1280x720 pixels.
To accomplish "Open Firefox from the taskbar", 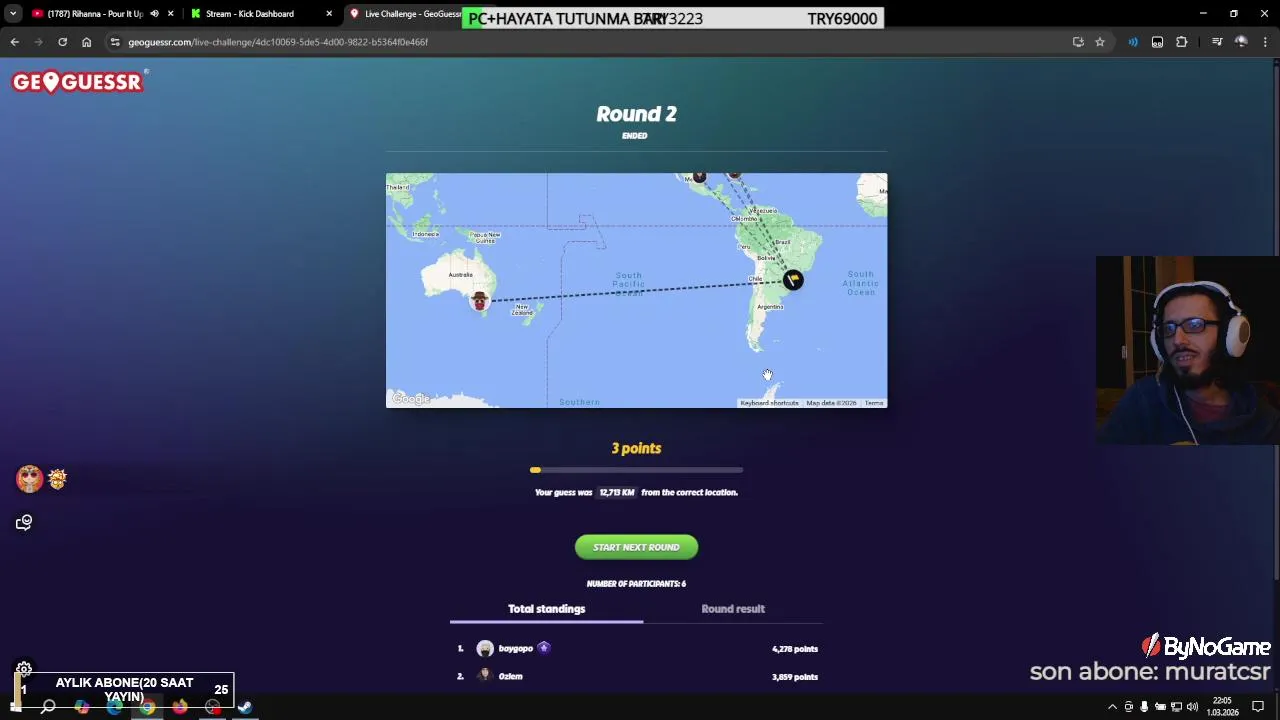I will [180, 707].
